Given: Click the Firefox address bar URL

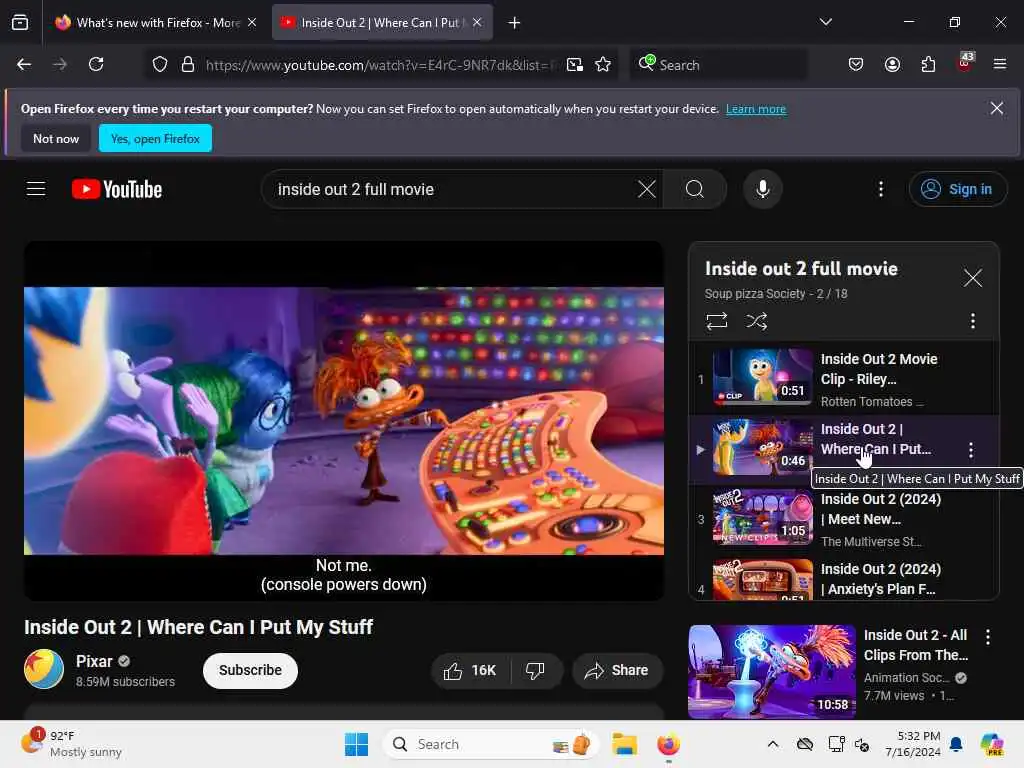Looking at the screenshot, I should click(x=380, y=65).
